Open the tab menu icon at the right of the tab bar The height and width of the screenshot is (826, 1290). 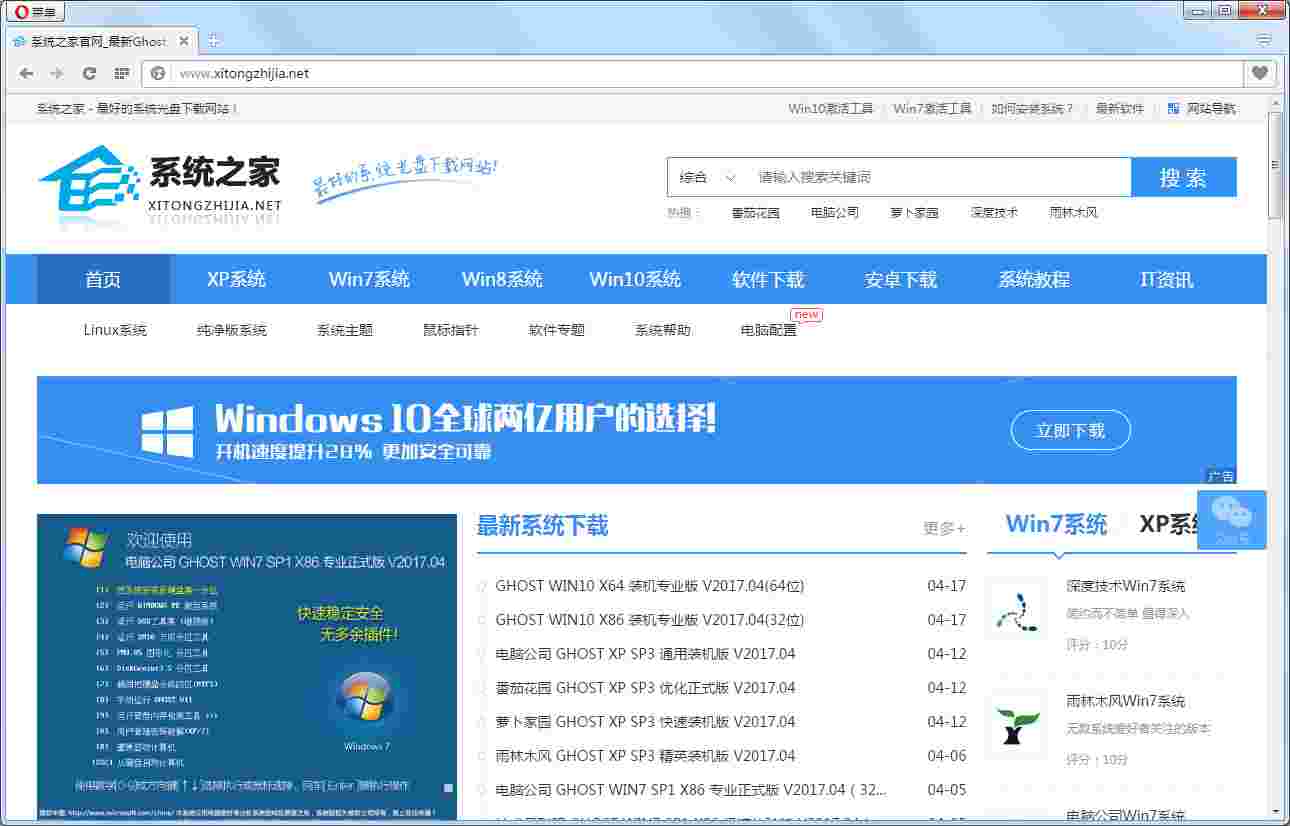pos(1264,40)
